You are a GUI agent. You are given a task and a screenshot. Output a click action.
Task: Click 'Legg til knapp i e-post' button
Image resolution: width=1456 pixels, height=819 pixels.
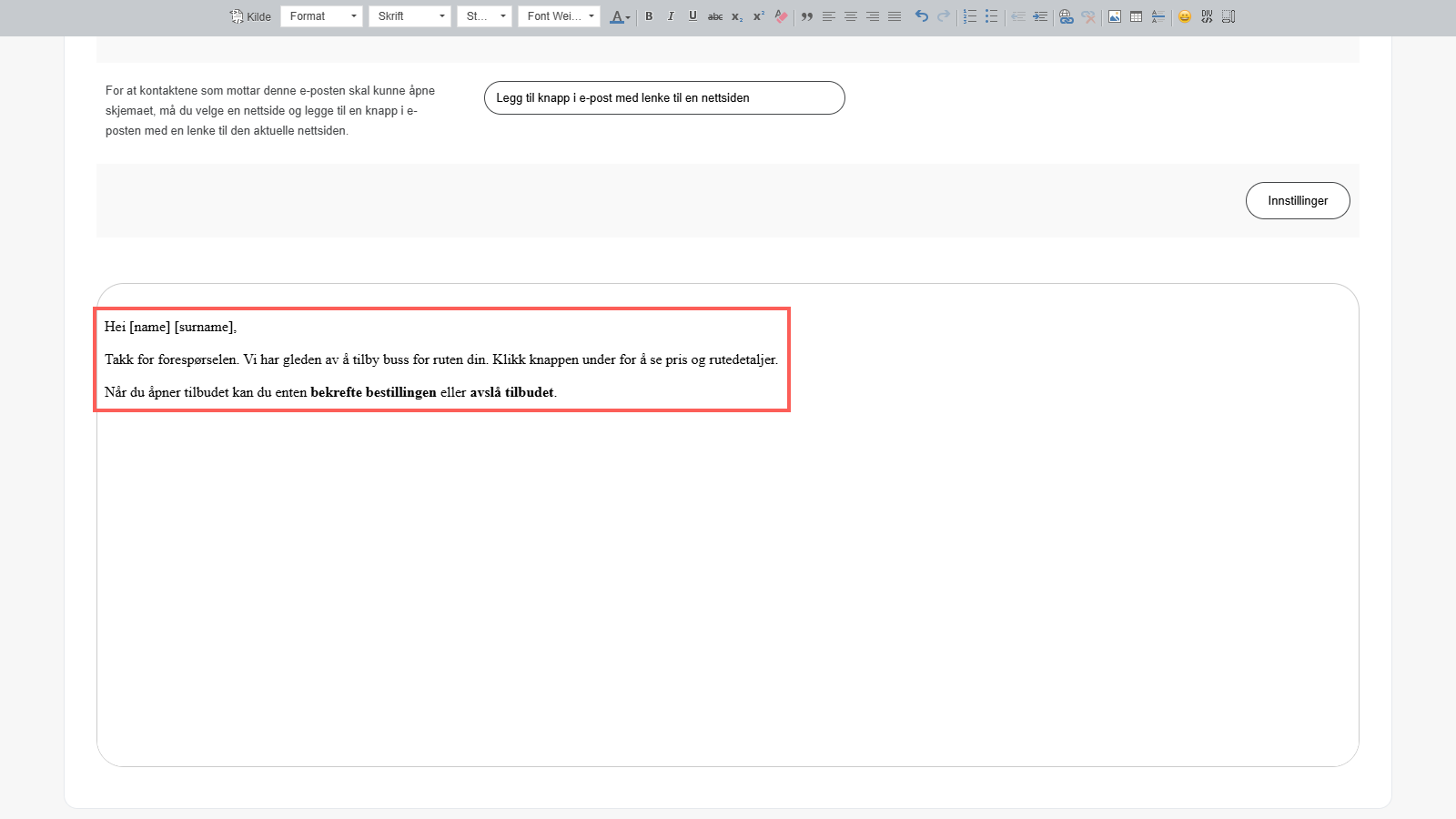point(664,97)
